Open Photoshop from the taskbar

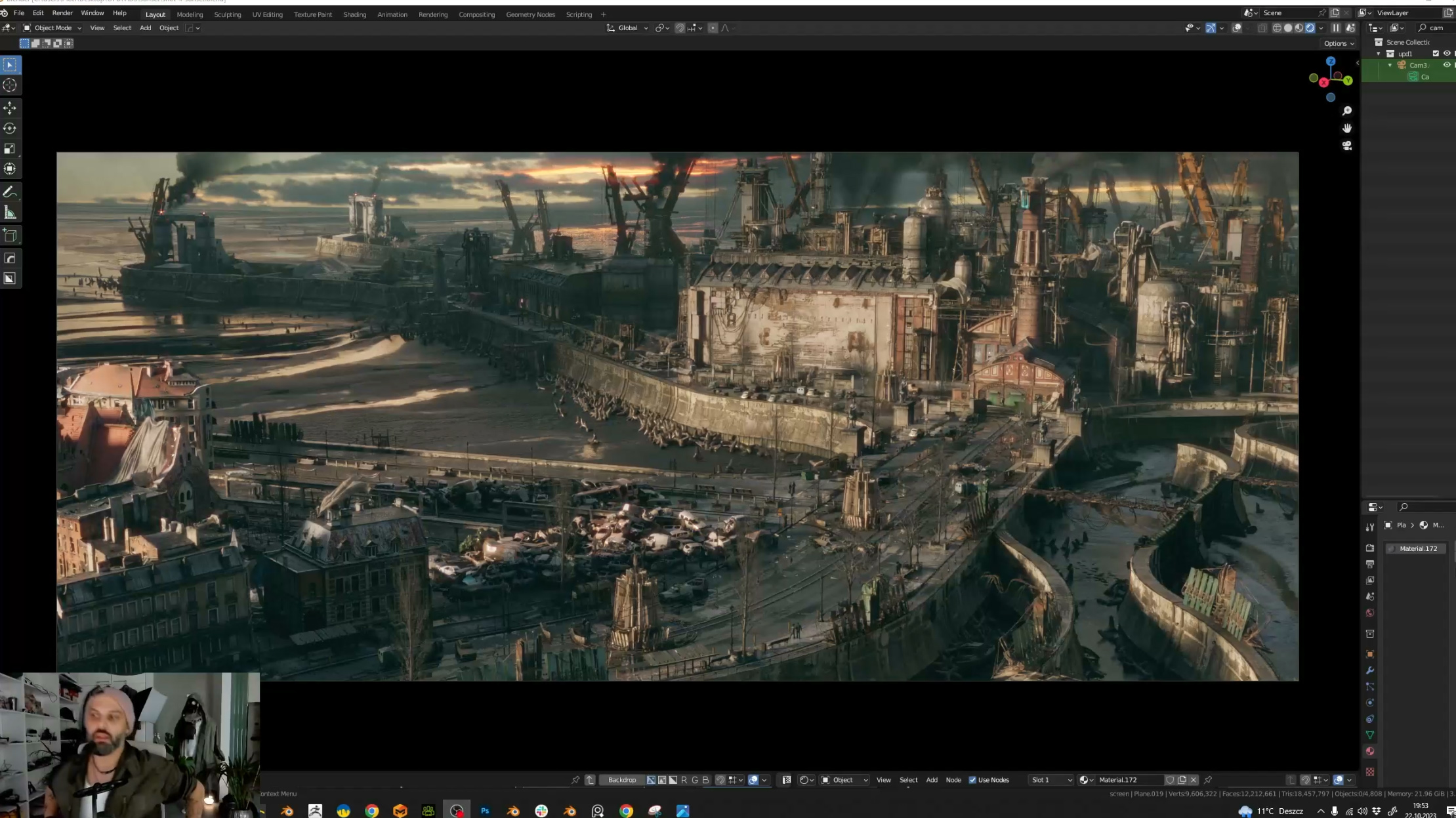coord(485,811)
